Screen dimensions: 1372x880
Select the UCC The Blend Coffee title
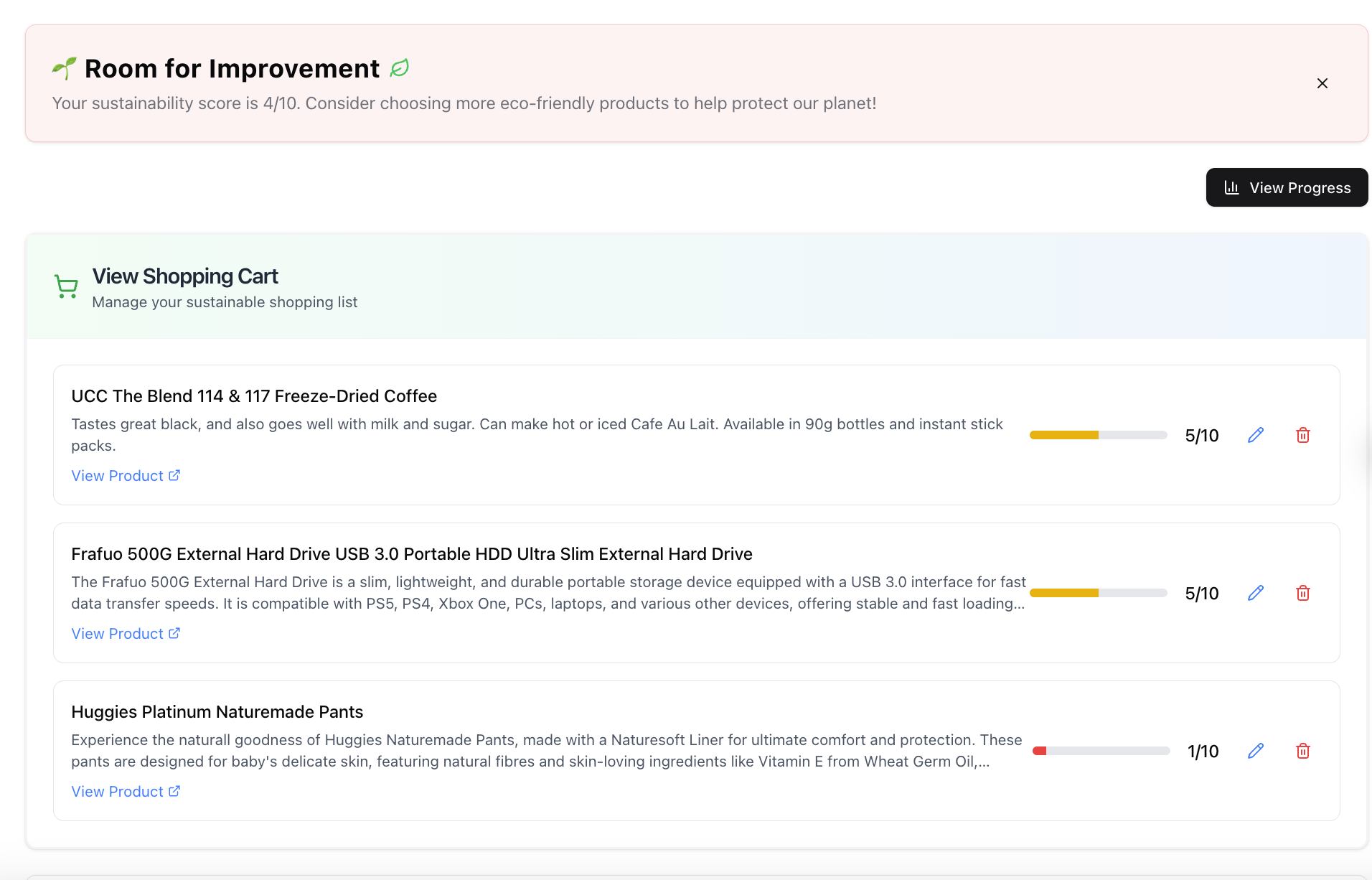(254, 396)
